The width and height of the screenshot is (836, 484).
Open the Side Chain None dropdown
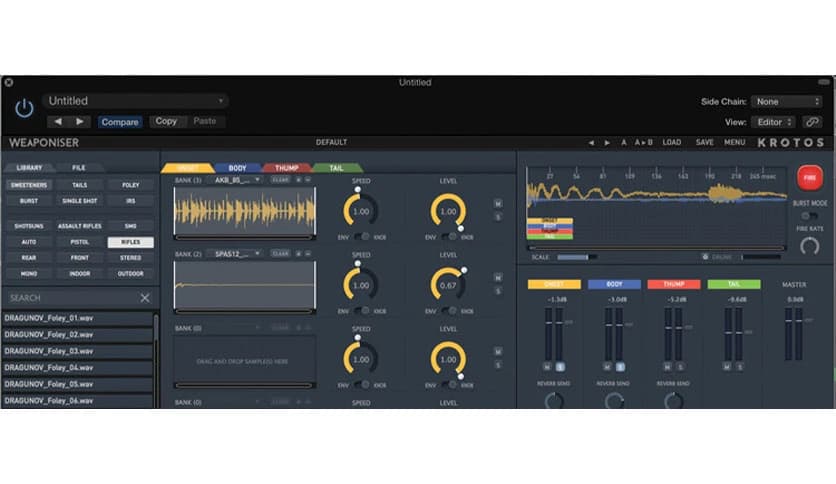(x=786, y=101)
